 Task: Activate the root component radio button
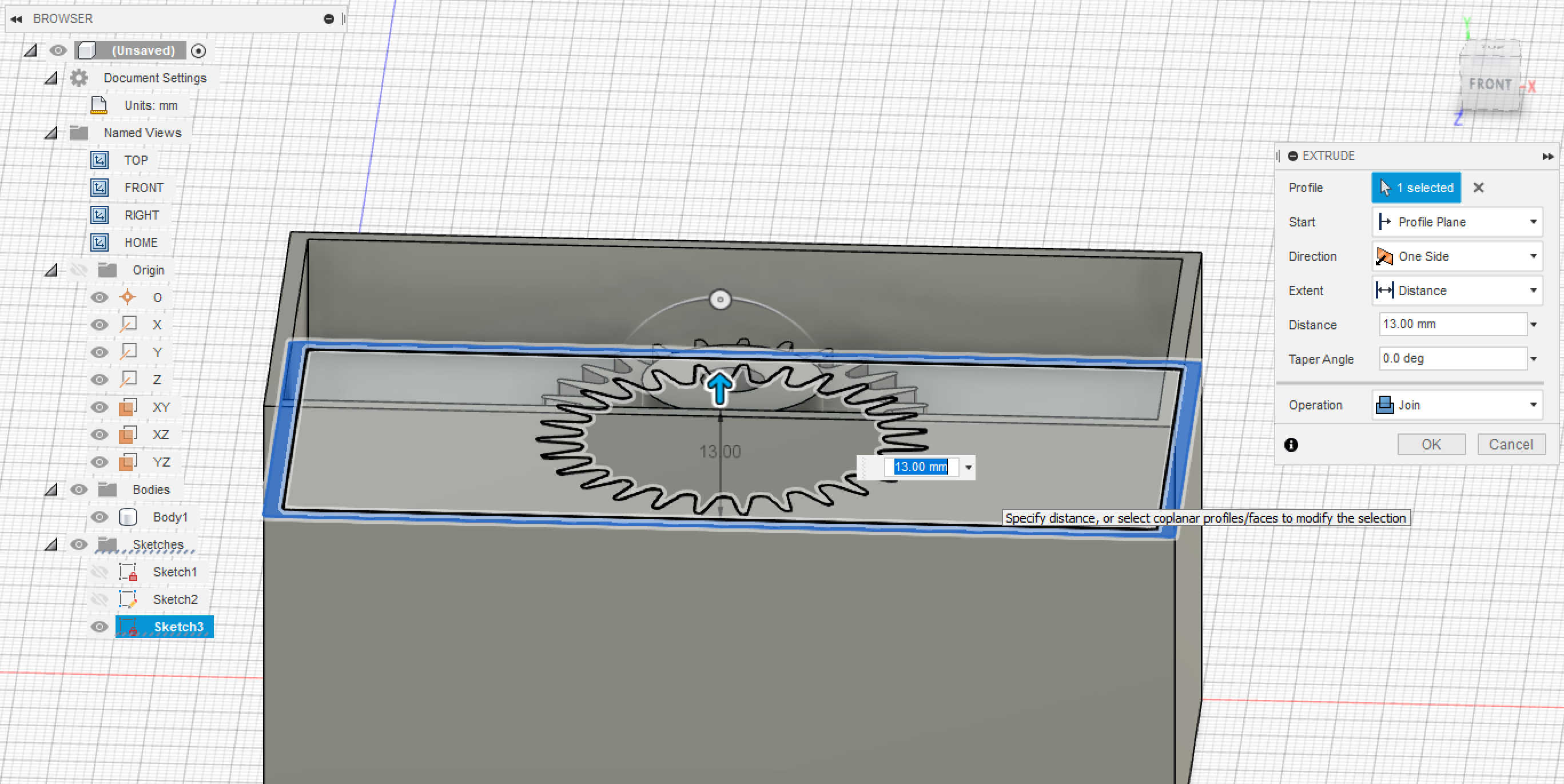coord(198,51)
